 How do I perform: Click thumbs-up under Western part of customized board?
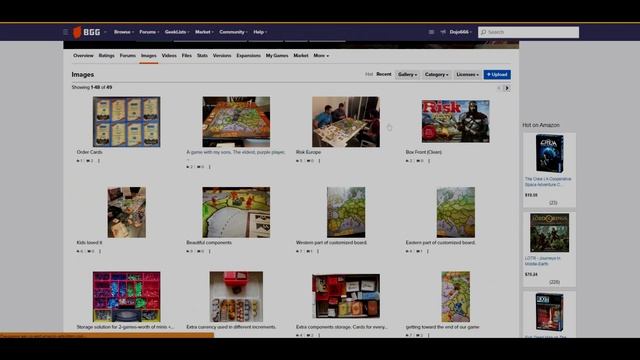point(297,251)
